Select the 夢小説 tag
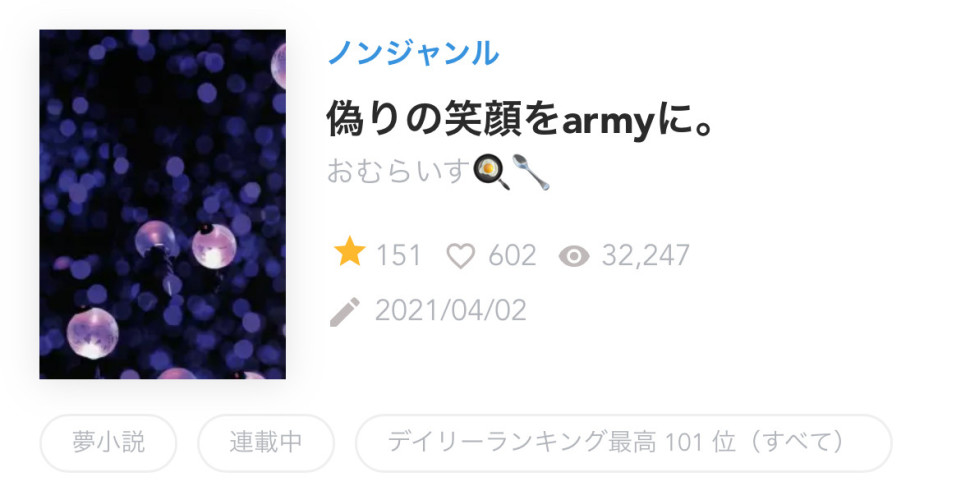 pyautogui.click(x=108, y=443)
